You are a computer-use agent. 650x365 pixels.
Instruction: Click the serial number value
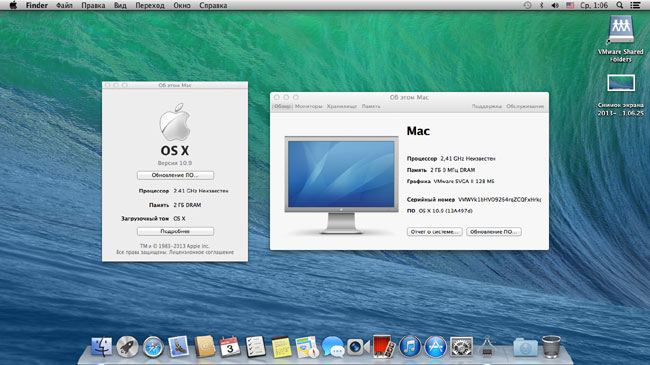(500, 200)
